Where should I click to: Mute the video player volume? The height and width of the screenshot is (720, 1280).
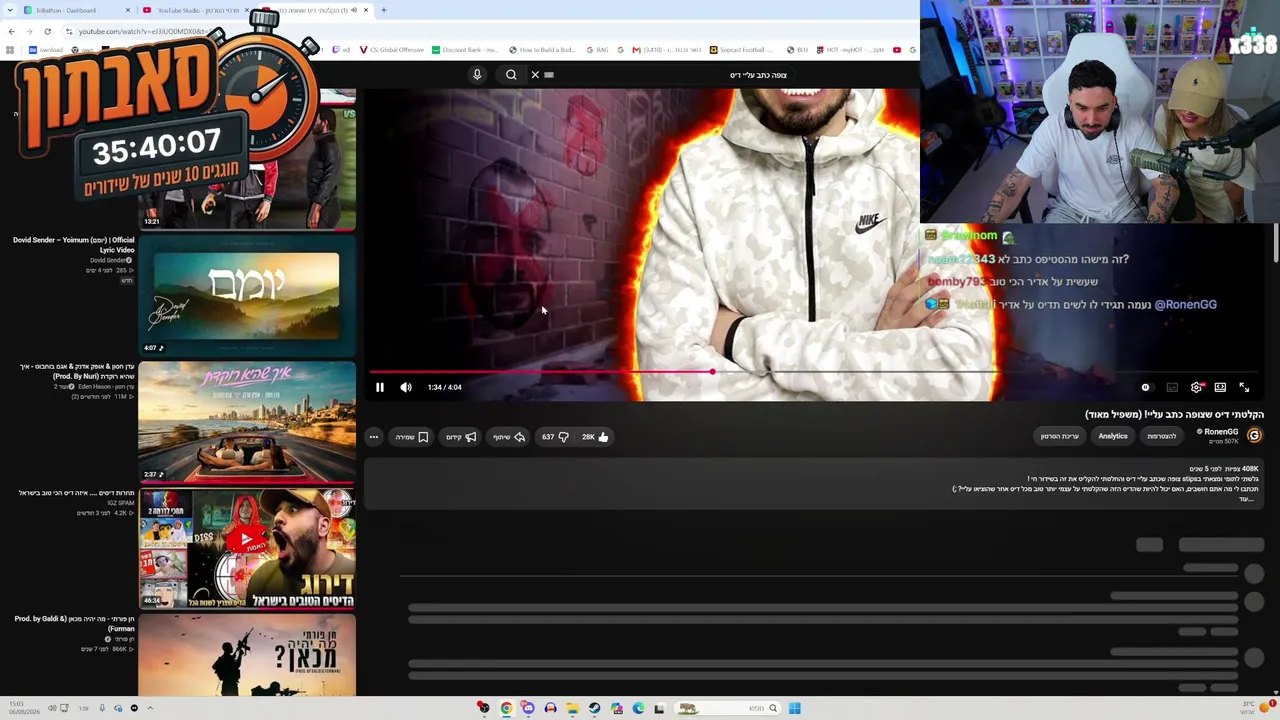[406, 387]
